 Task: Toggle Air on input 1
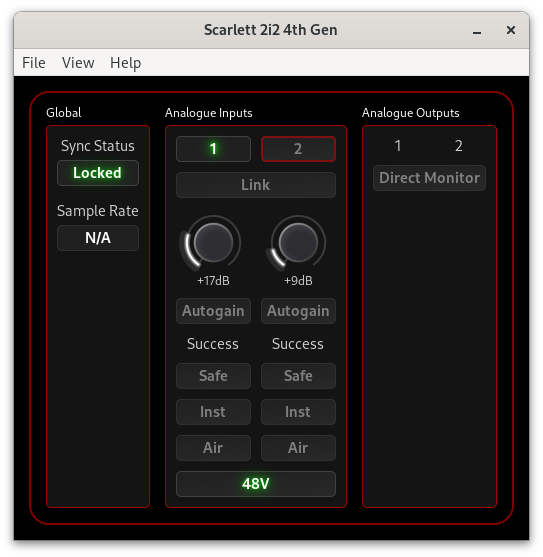[x=213, y=448]
